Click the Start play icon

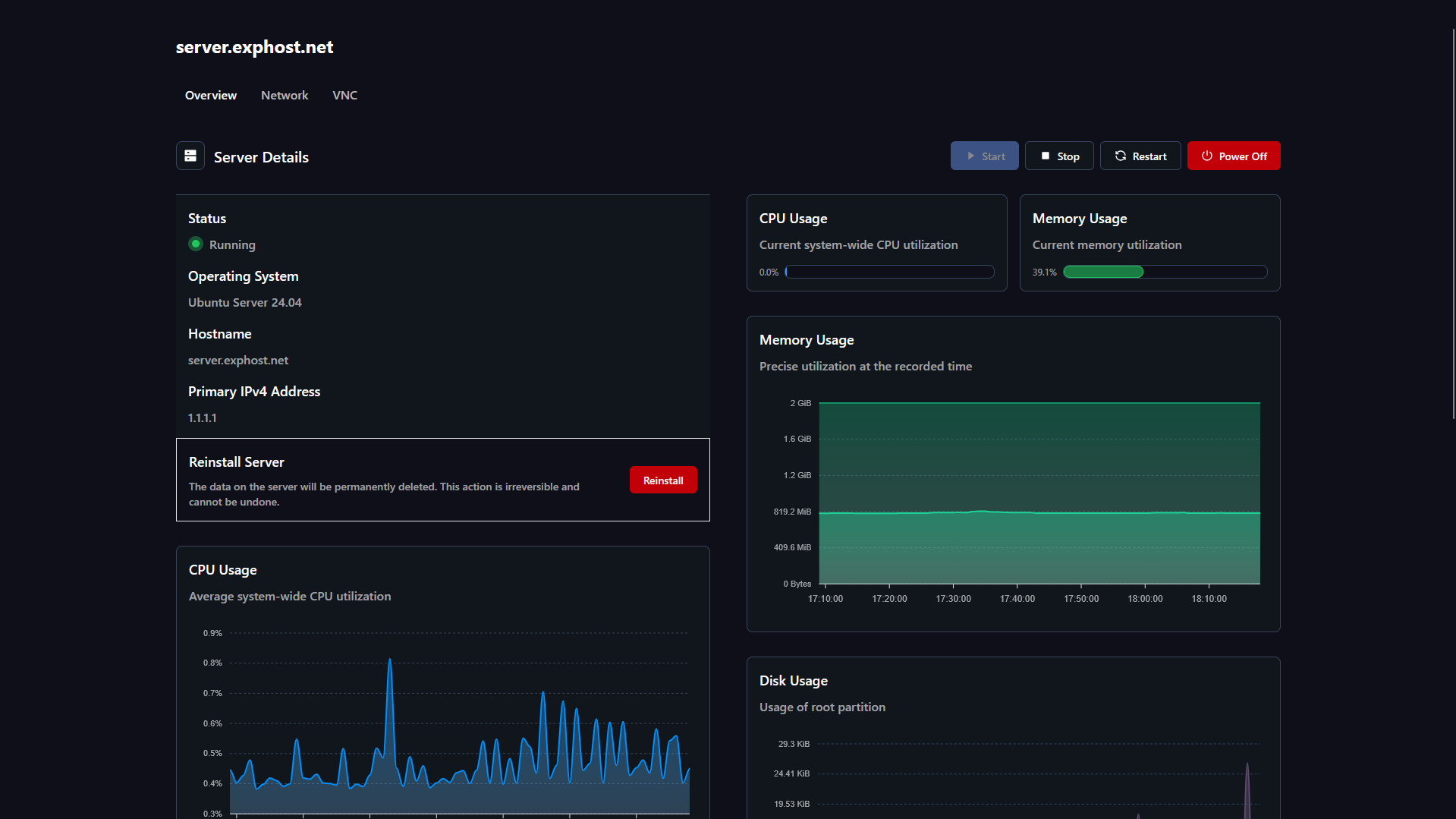point(970,156)
